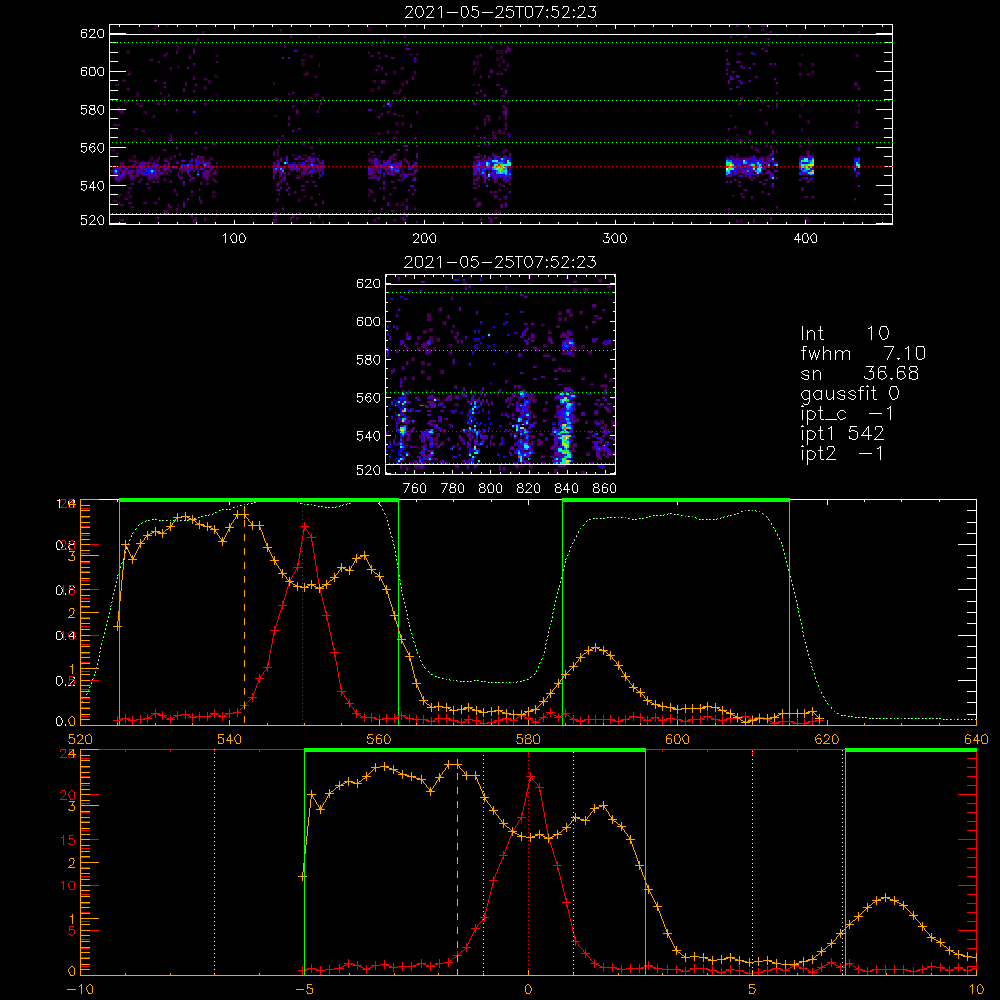This screenshot has width=1000, height=1000.
Task: Click the thick green bar spanning -5 to 2.6 in the bottom plot
Action: click(x=475, y=750)
